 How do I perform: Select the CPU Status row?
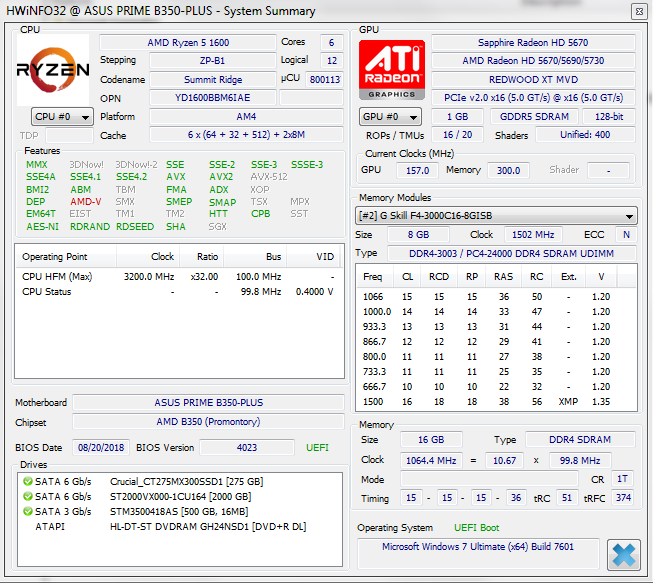[x=179, y=292]
